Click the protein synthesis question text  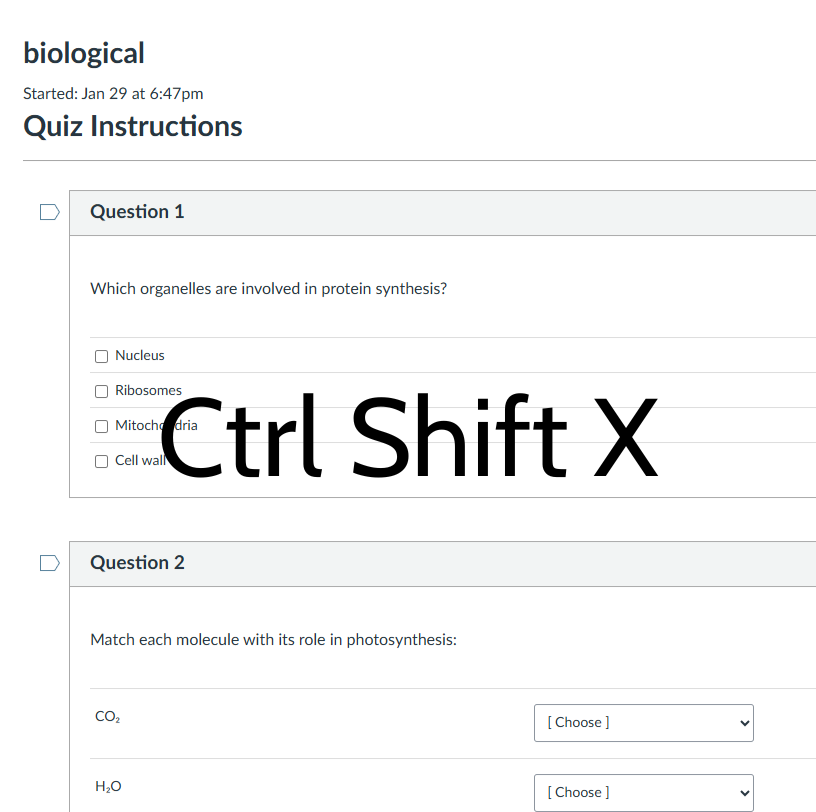pyautogui.click(x=268, y=289)
